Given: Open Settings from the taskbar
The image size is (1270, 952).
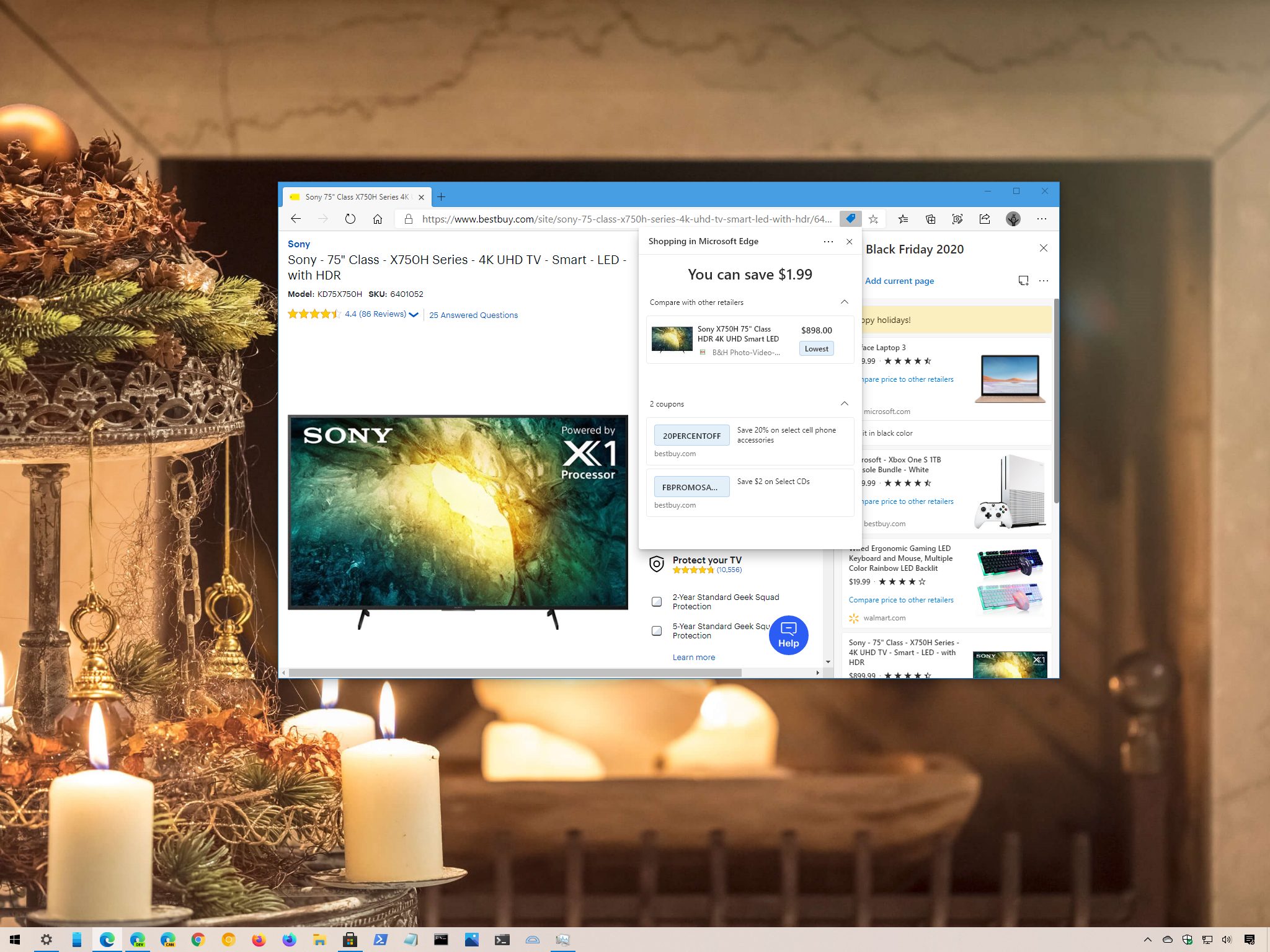Looking at the screenshot, I should [46, 940].
